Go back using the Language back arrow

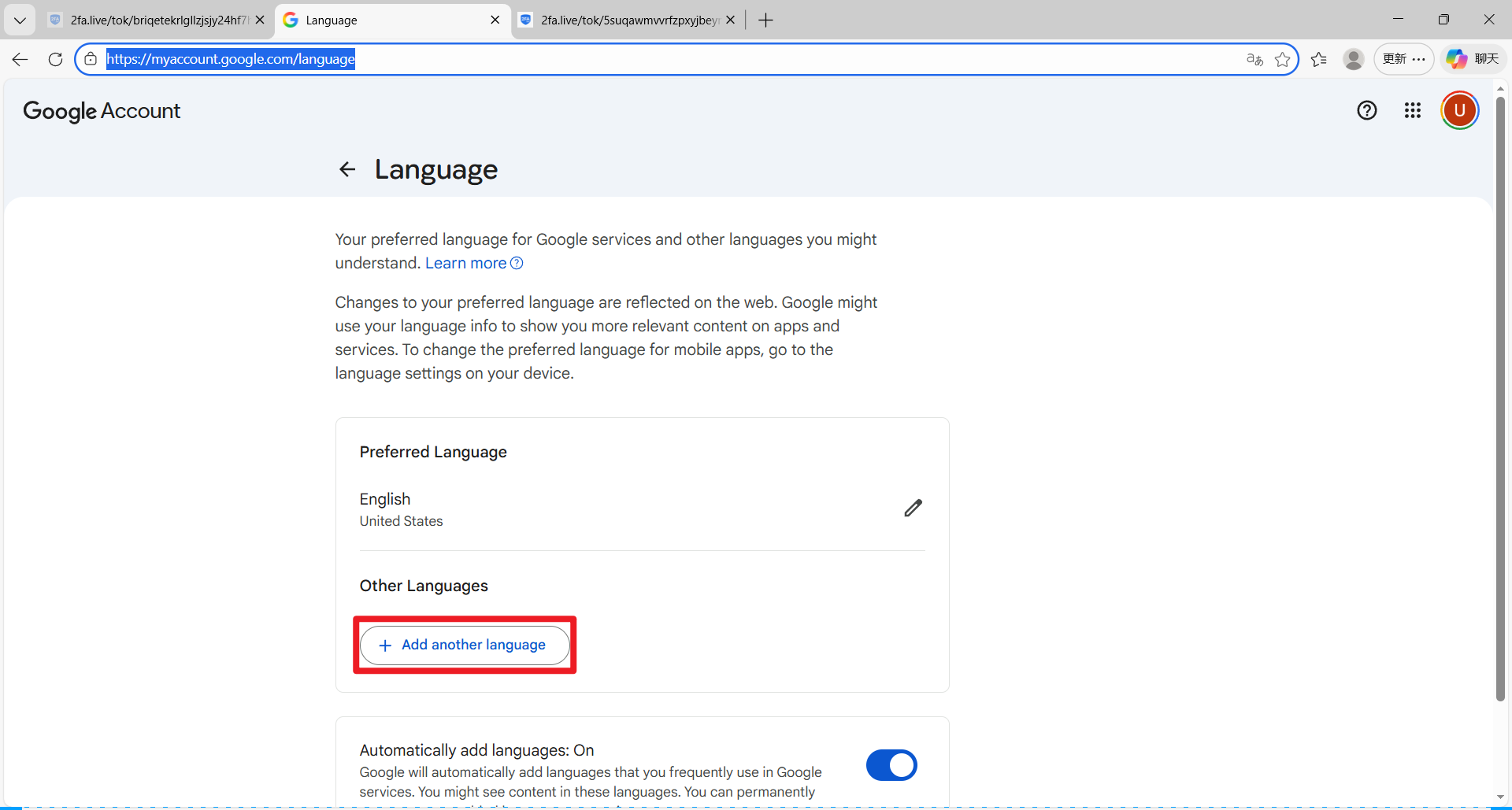pos(347,169)
